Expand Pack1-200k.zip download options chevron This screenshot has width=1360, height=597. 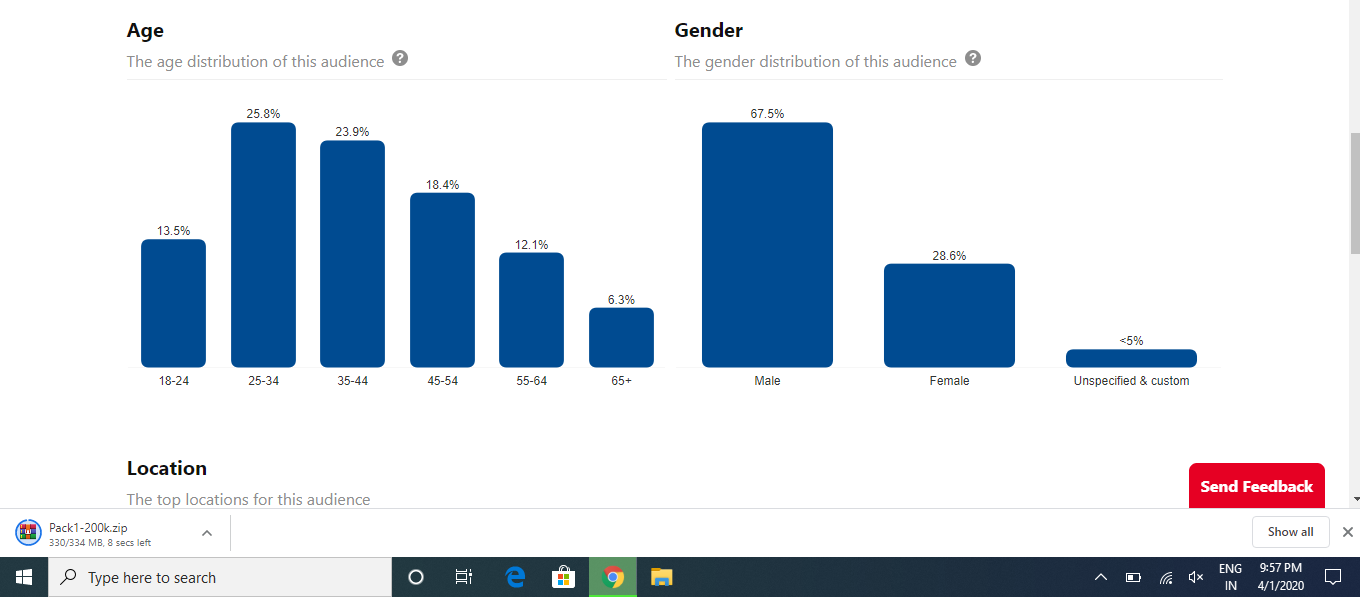coord(207,533)
